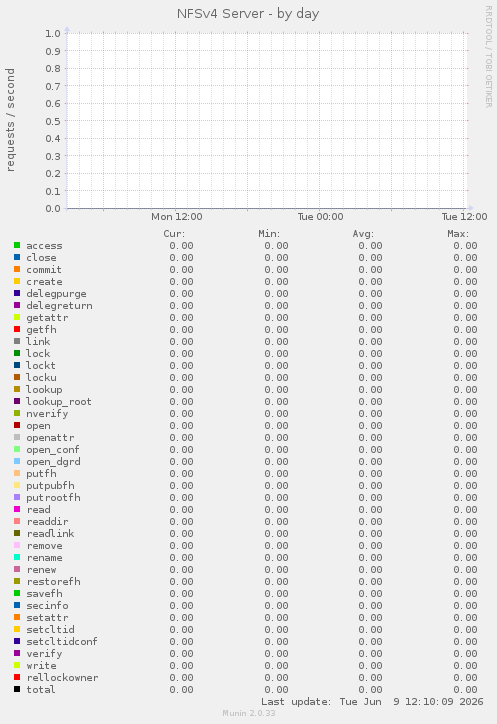The width and height of the screenshot is (497, 724).
Task: Click the 'Avg:' column header
Action: coord(363,234)
